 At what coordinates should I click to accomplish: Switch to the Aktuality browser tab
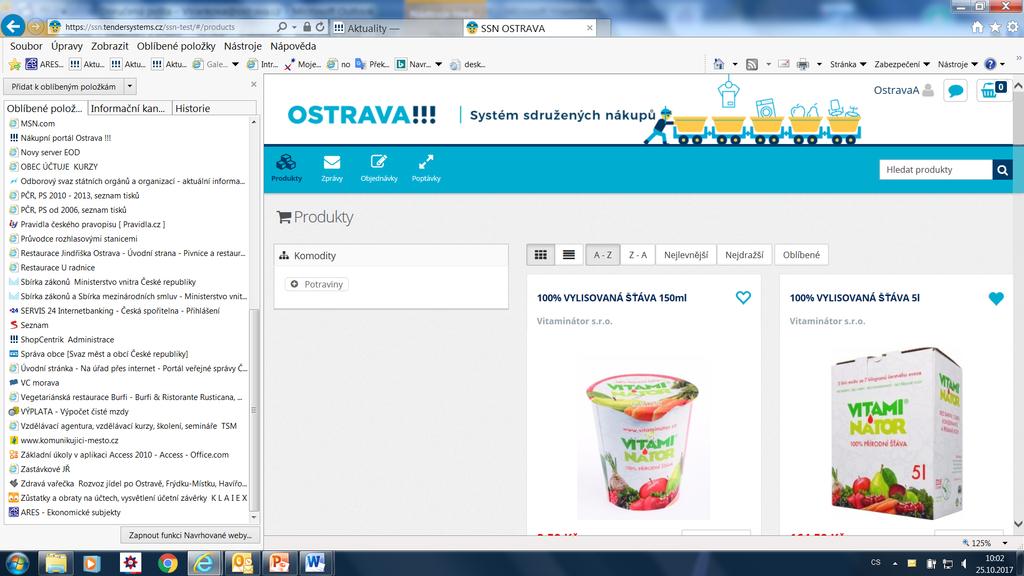point(394,28)
